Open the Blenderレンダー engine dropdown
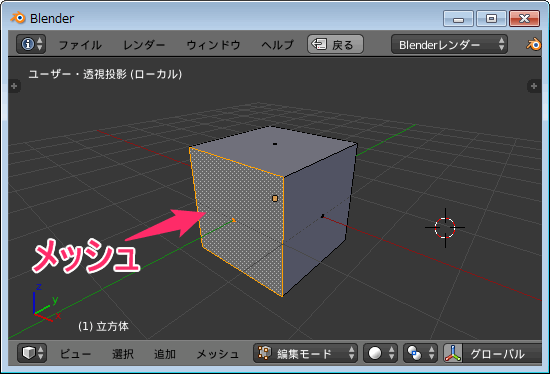 pos(449,44)
